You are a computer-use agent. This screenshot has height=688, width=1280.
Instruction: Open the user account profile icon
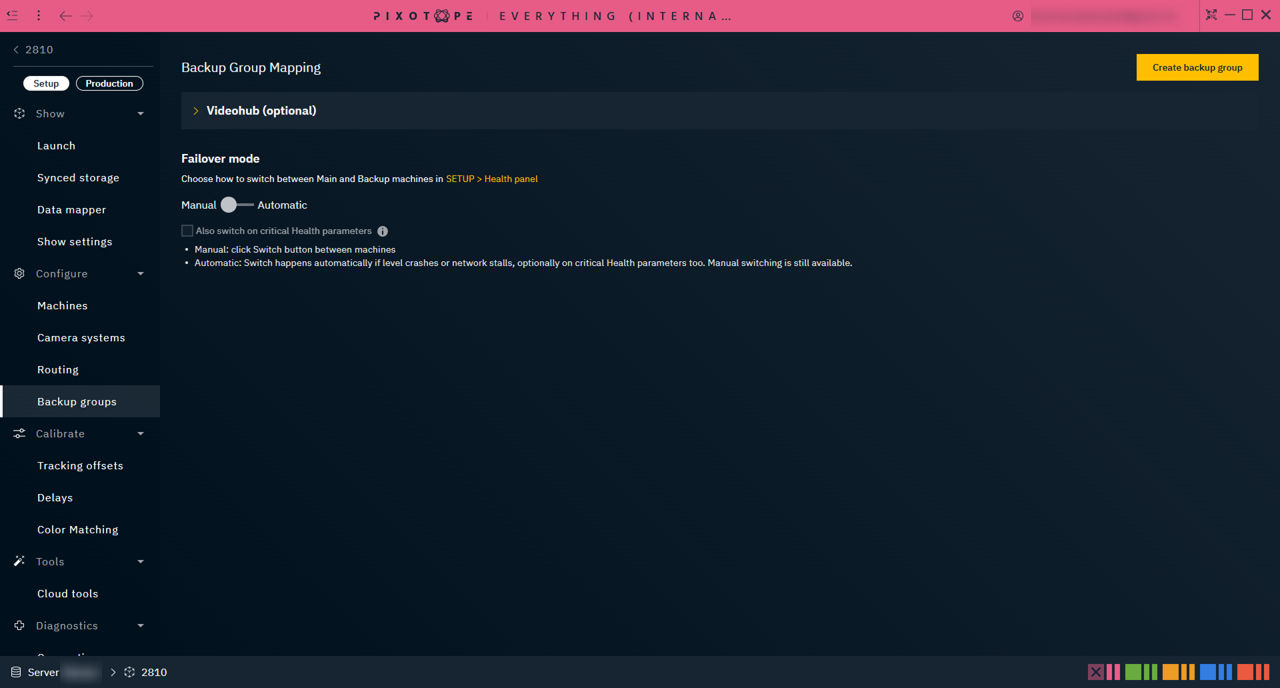tap(1018, 16)
